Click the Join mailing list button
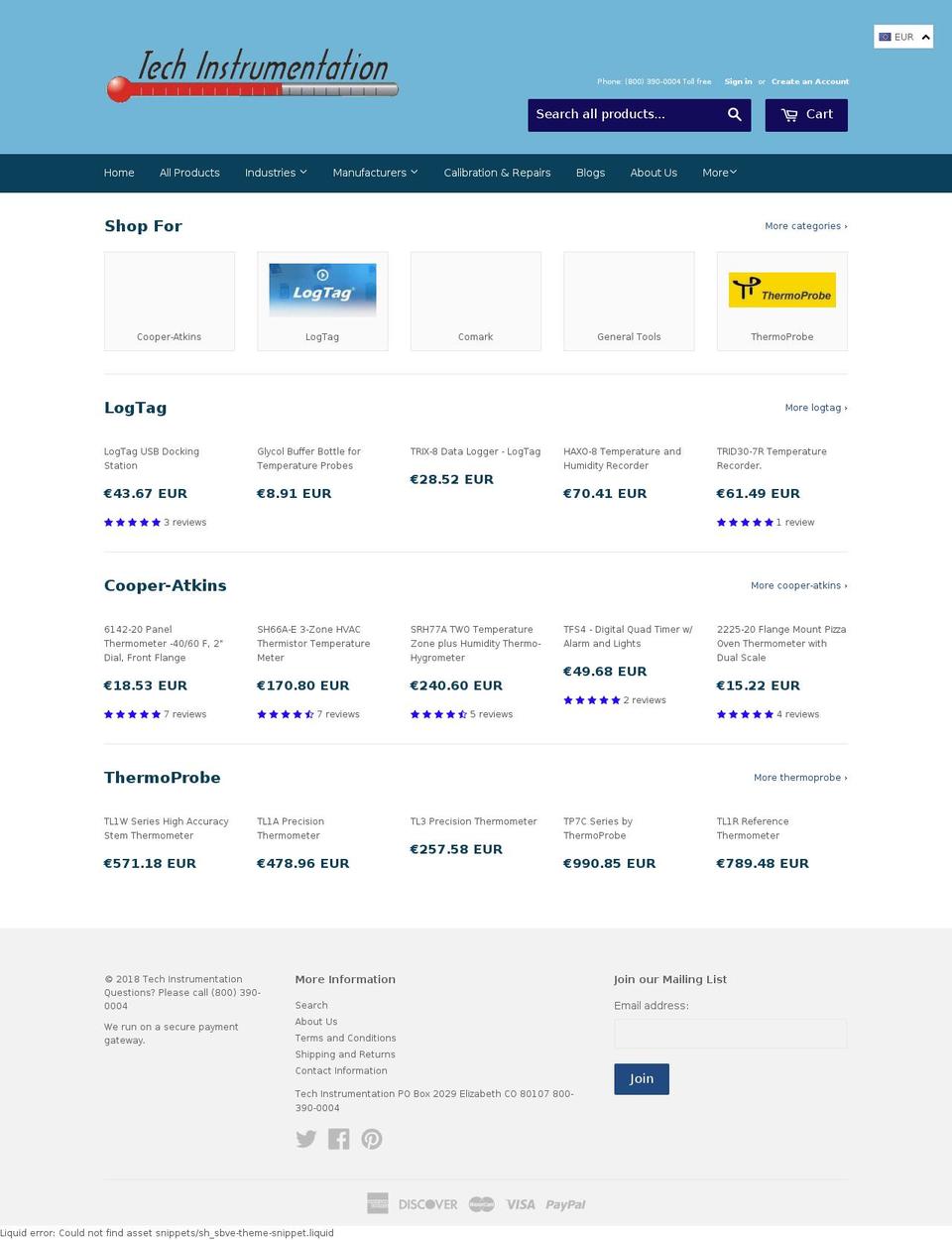 (642, 1079)
